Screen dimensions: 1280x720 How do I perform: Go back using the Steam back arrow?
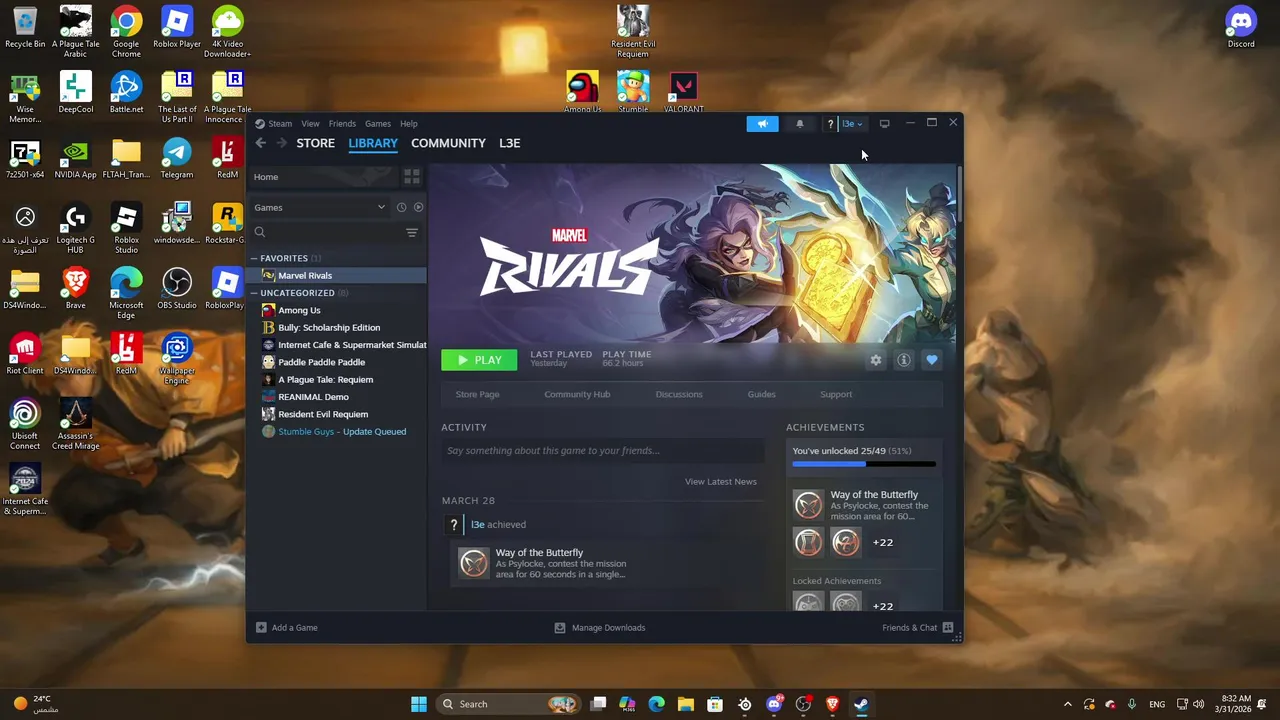(x=260, y=143)
